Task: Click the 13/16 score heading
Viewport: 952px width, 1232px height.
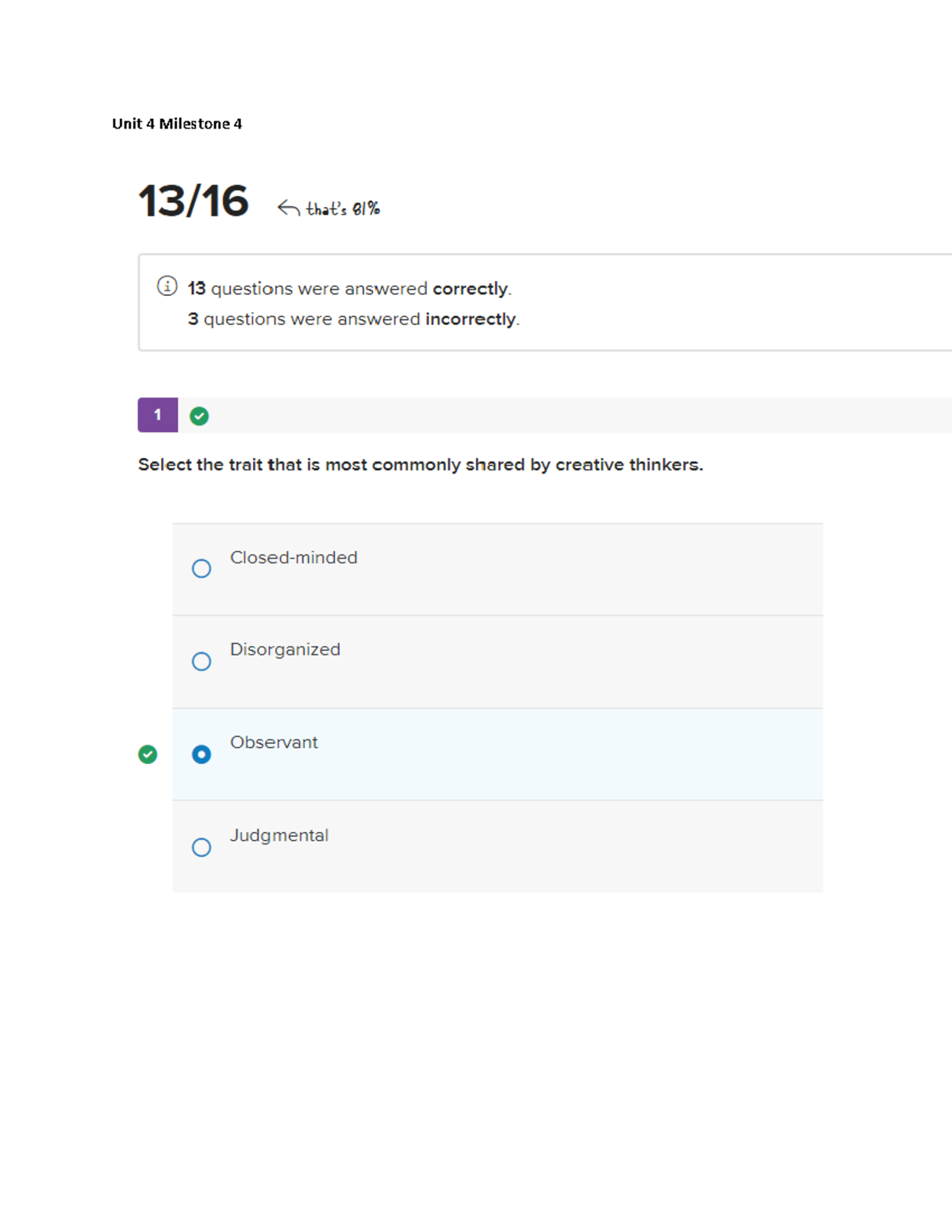Action: pos(194,201)
